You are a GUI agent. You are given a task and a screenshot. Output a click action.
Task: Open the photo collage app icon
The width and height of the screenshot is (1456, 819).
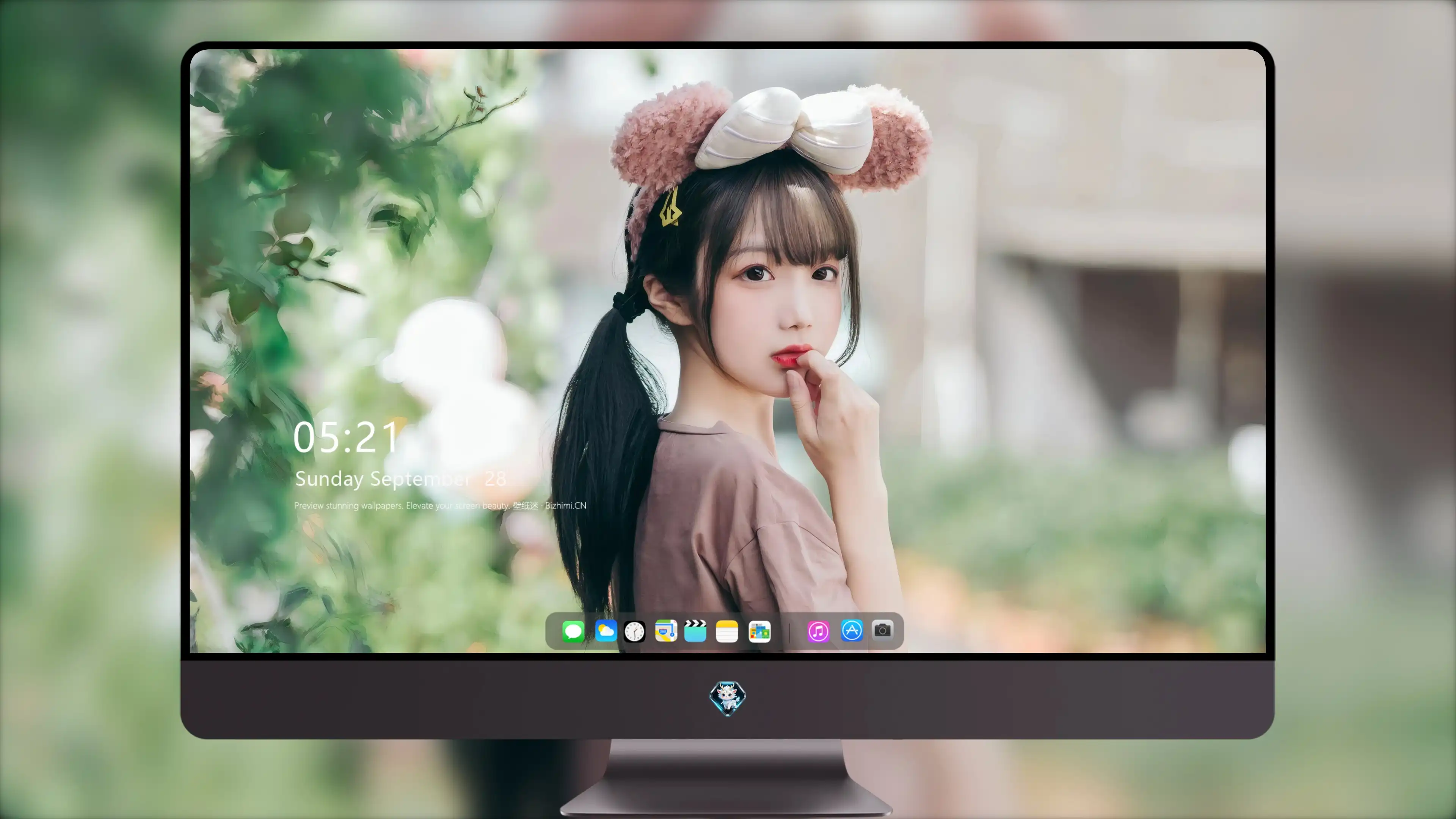click(x=759, y=631)
